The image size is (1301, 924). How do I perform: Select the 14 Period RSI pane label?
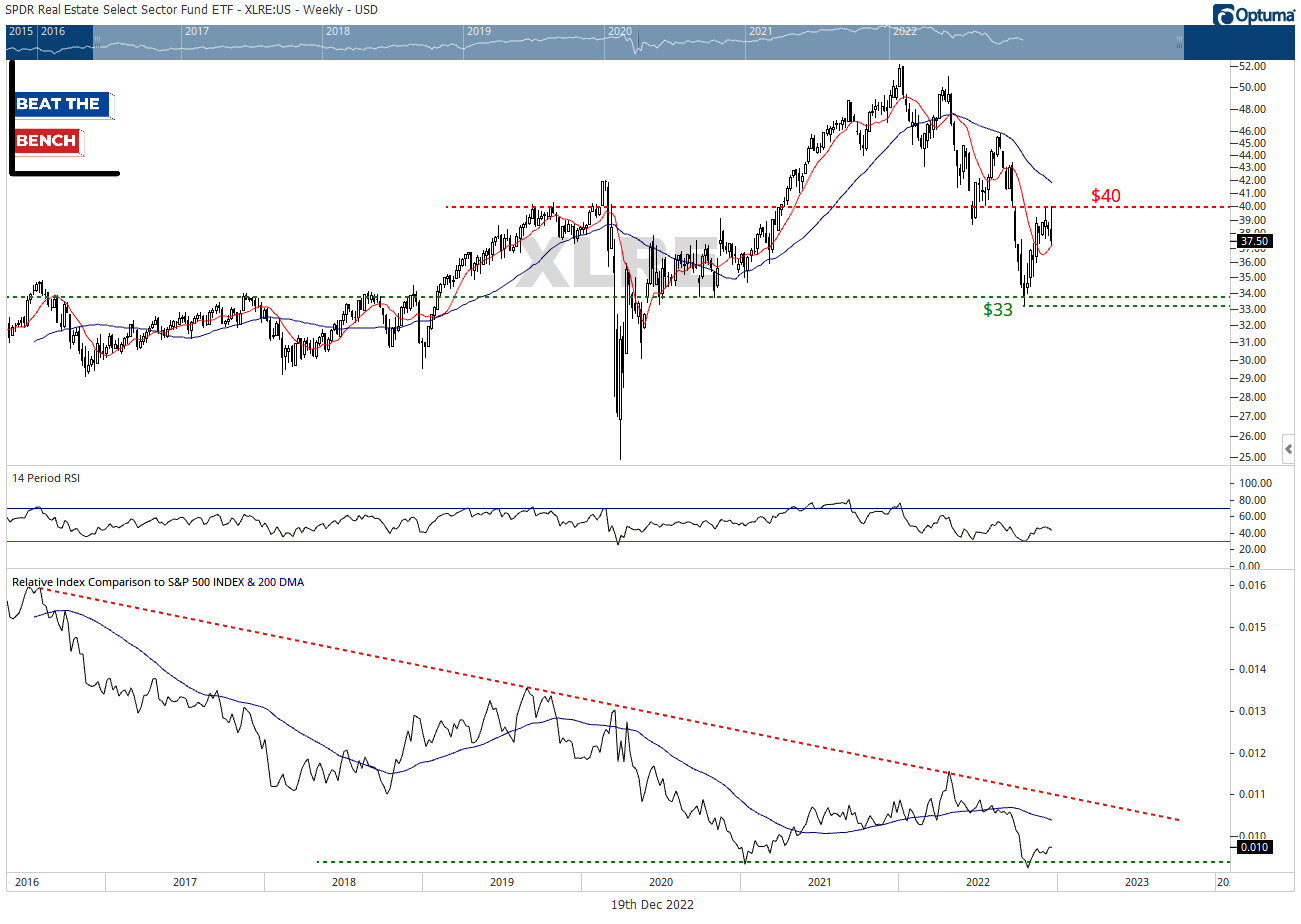[x=46, y=478]
